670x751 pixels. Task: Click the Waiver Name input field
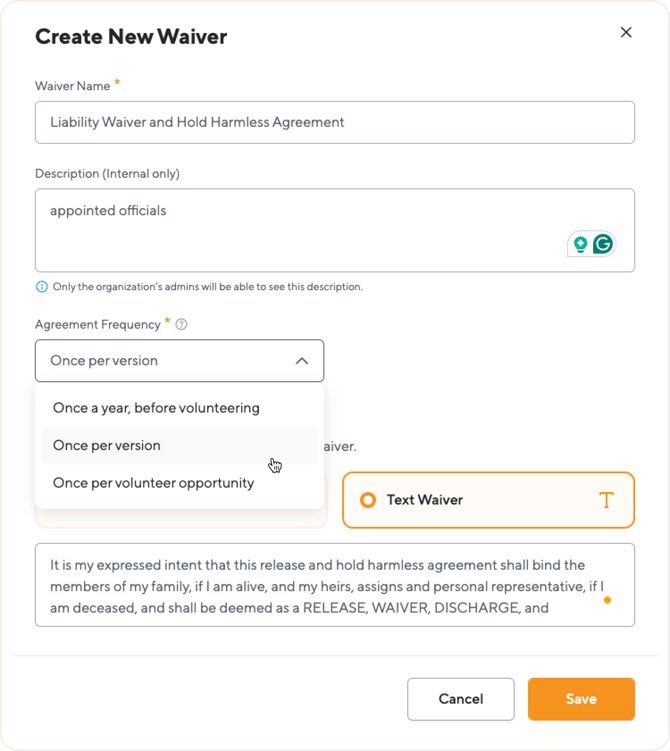coord(334,122)
